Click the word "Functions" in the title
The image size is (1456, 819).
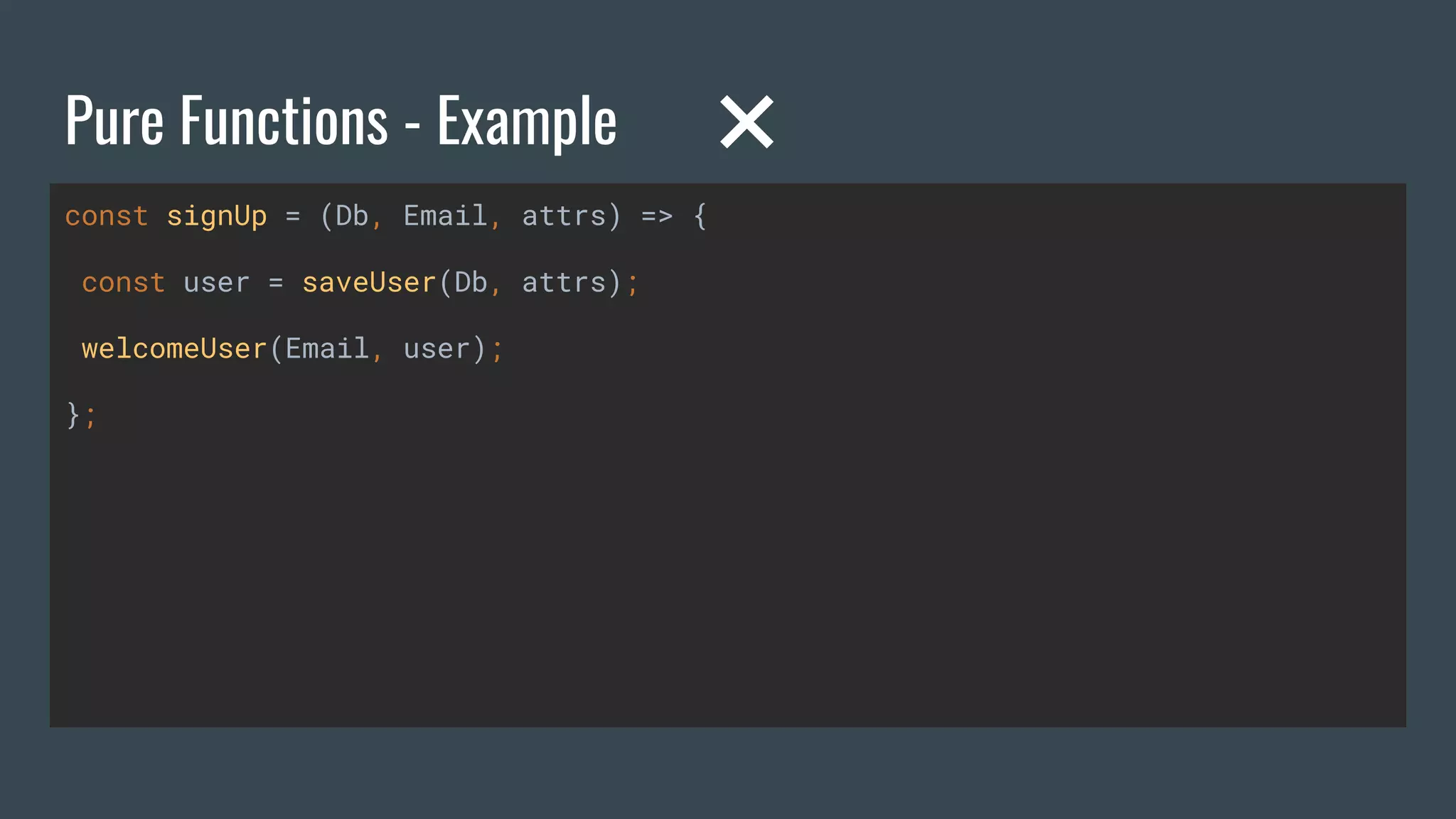point(284,122)
